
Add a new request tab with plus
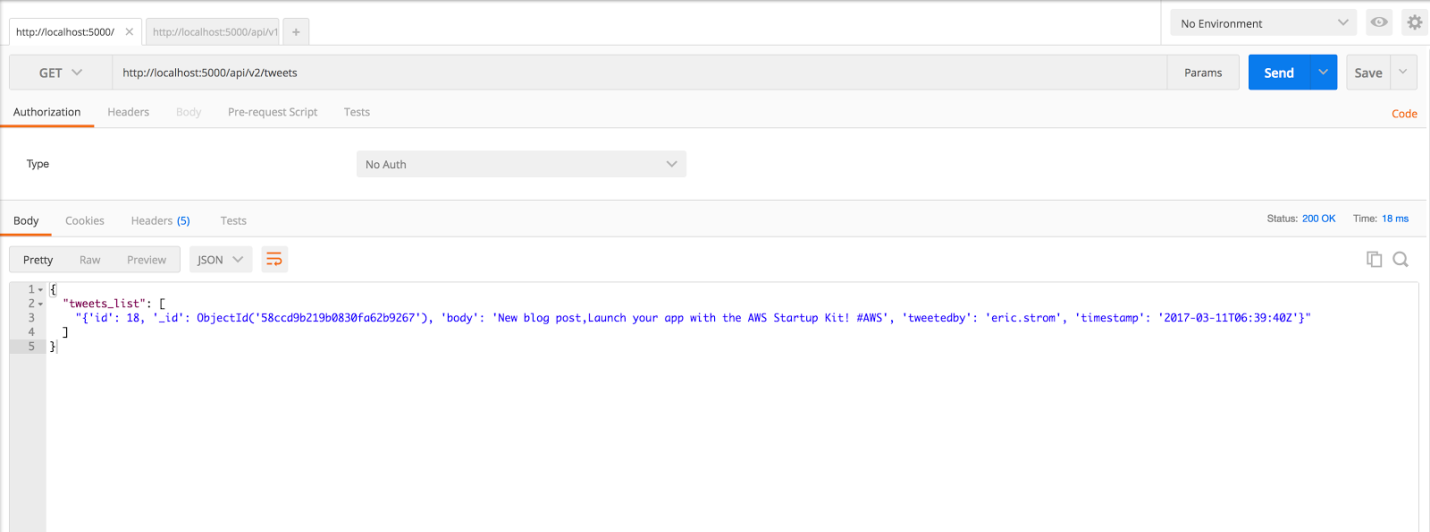[x=296, y=32]
